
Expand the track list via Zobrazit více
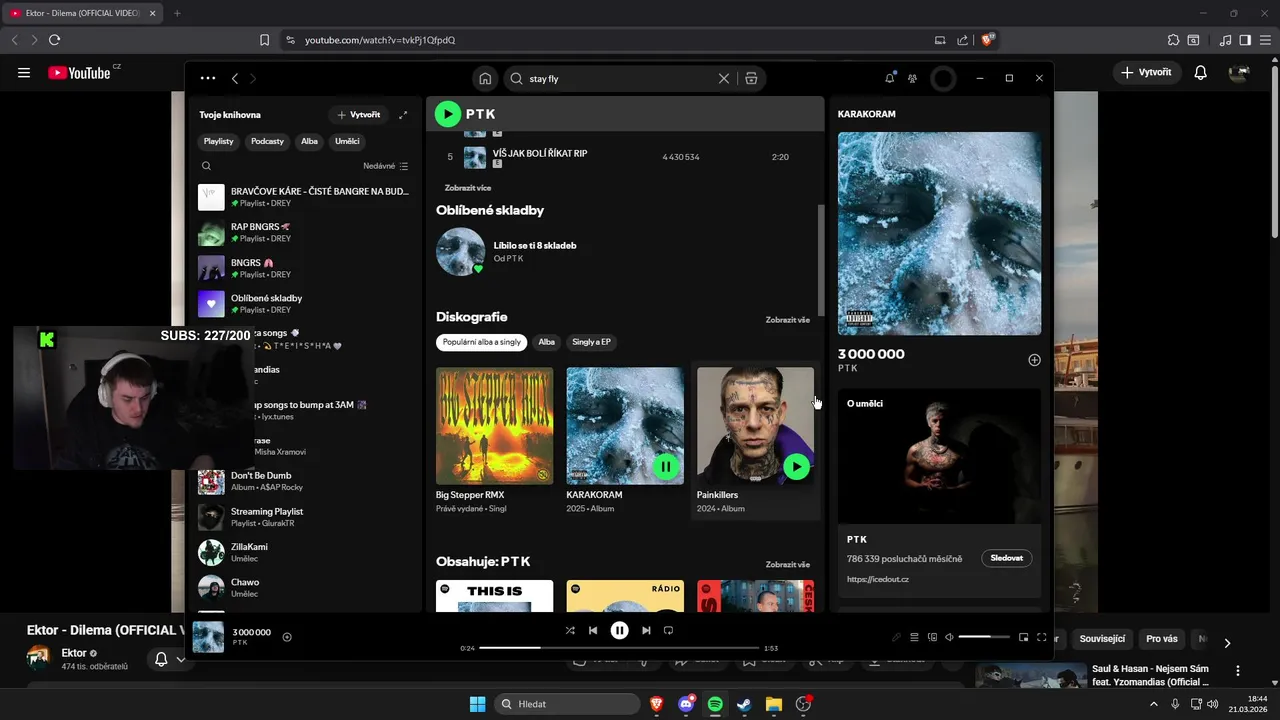point(468,187)
